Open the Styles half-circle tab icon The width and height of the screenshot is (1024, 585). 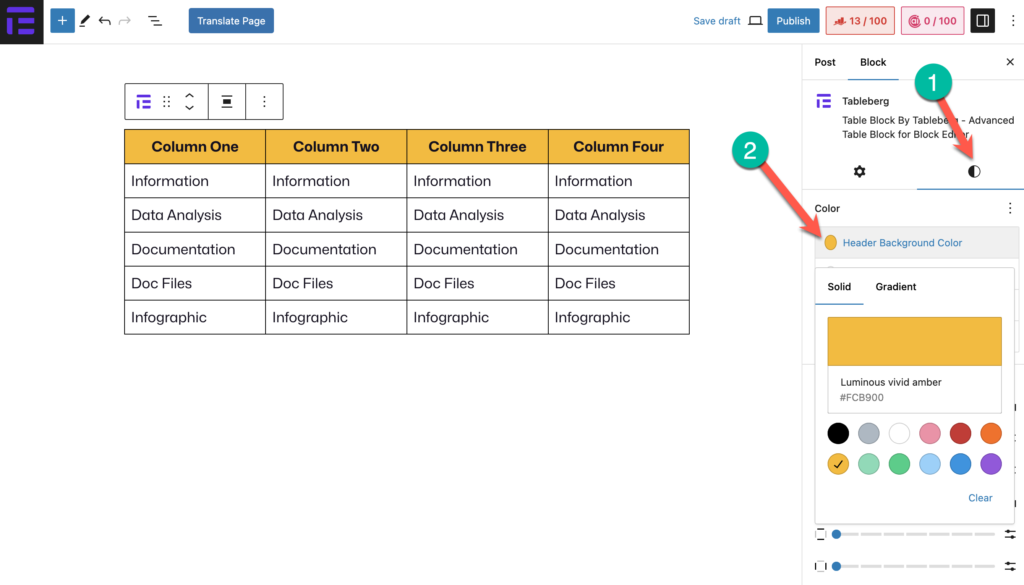pyautogui.click(x=974, y=172)
